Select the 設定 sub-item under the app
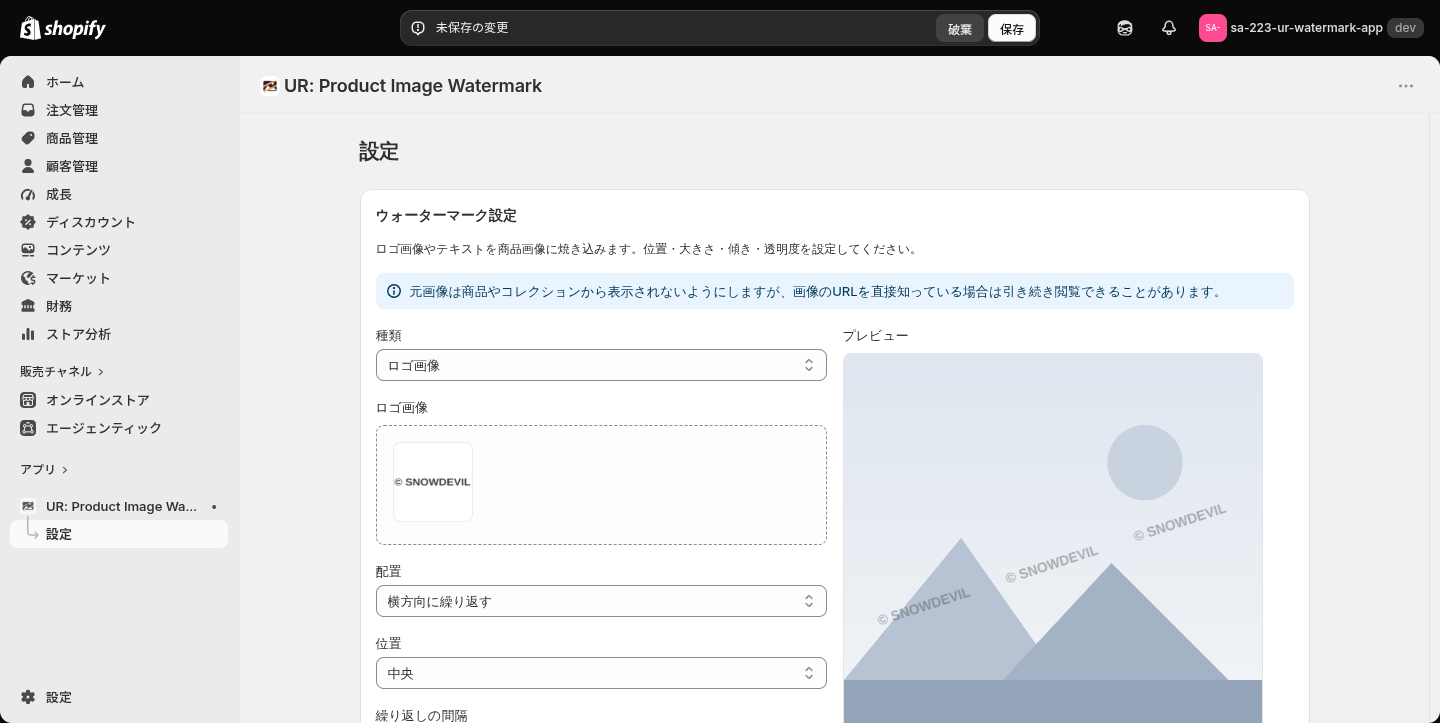 [119, 534]
